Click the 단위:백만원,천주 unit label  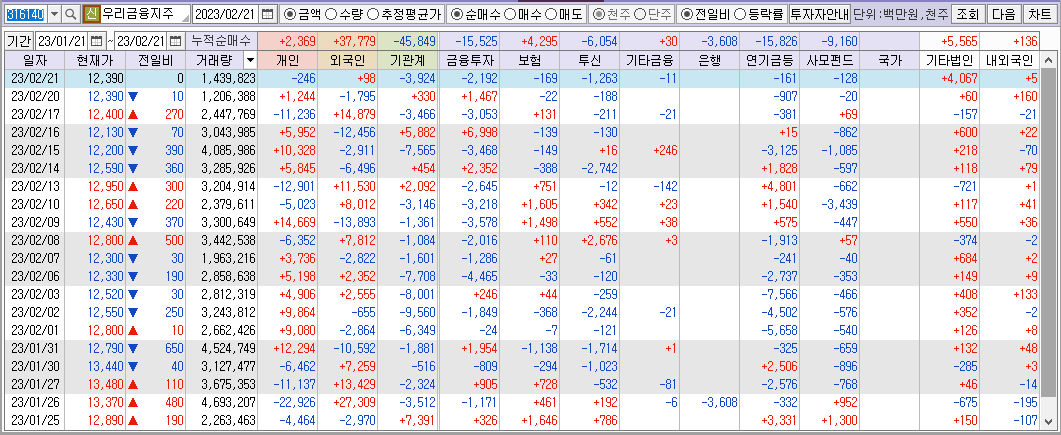point(901,14)
